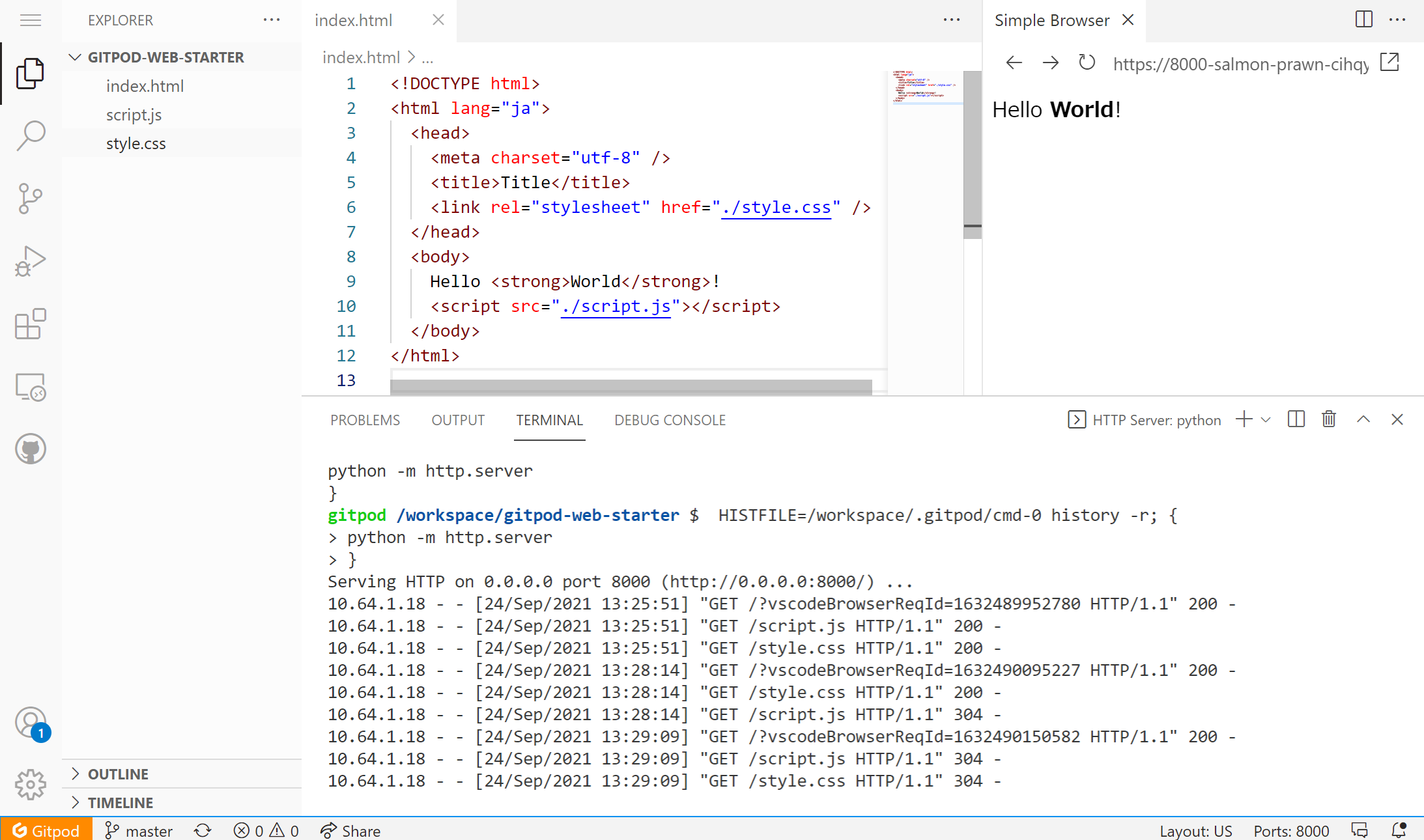
Task: Split the terminal panel
Action: pyautogui.click(x=1296, y=419)
